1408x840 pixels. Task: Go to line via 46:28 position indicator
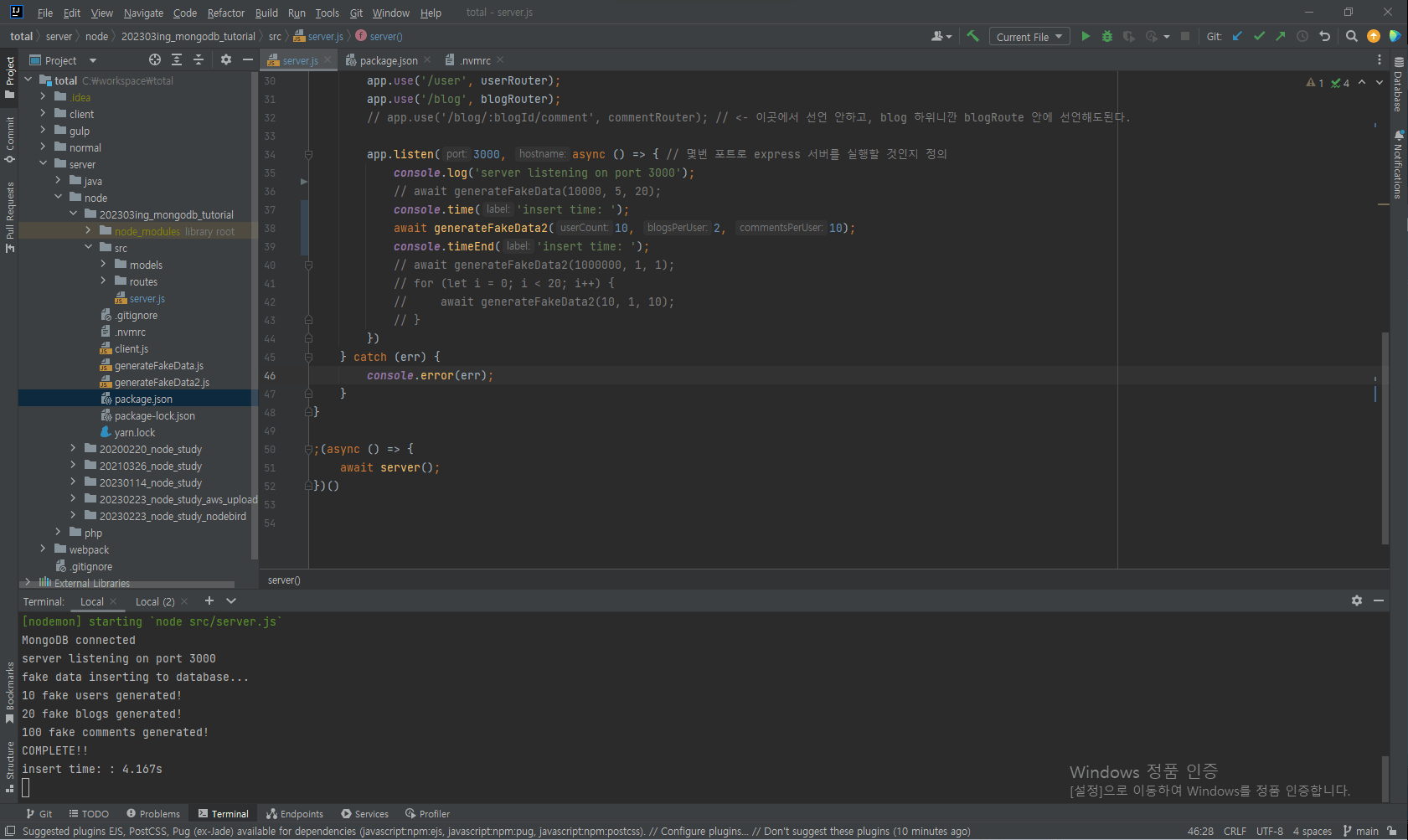[x=1200, y=831]
